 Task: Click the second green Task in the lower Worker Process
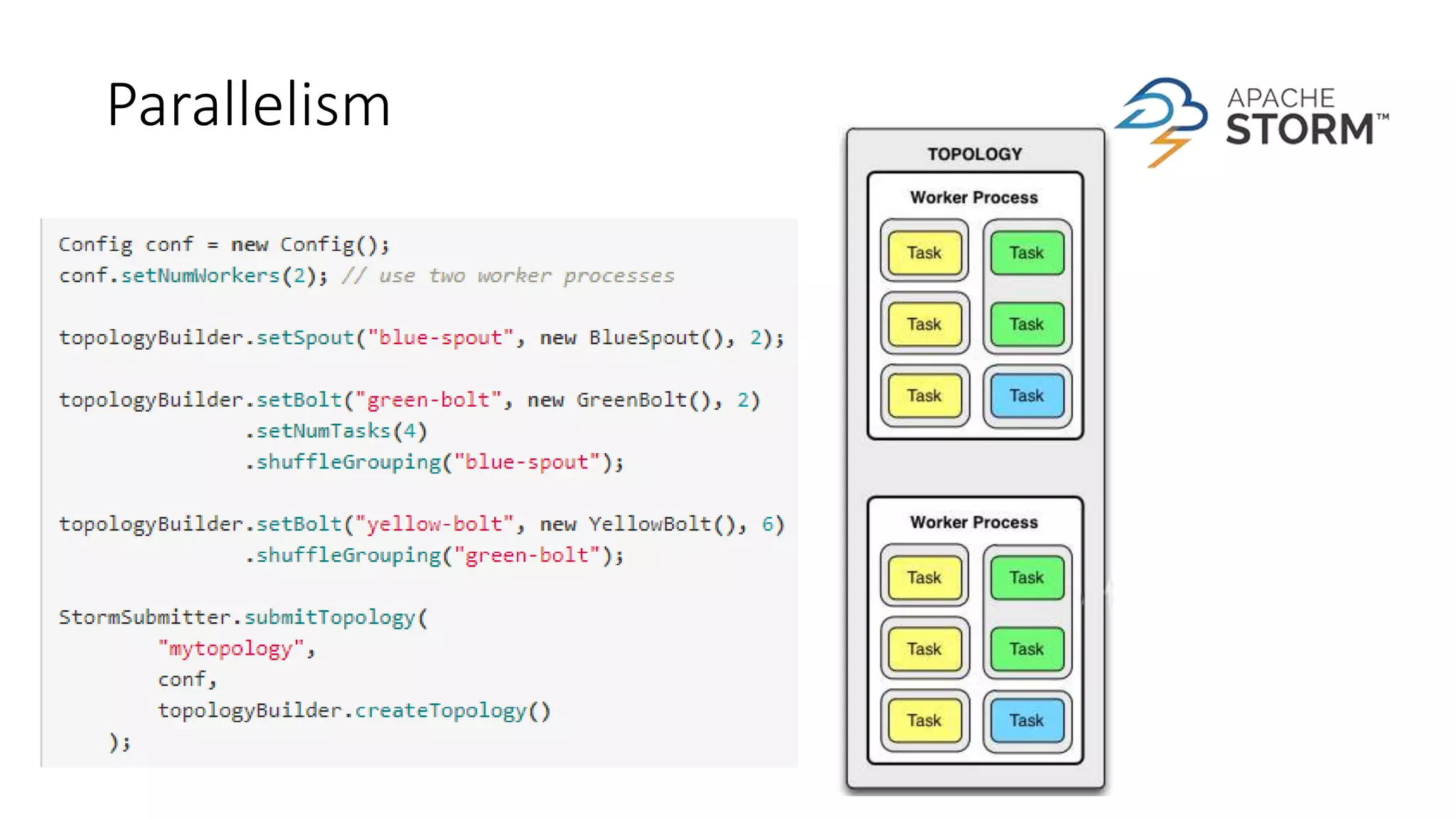1027,648
